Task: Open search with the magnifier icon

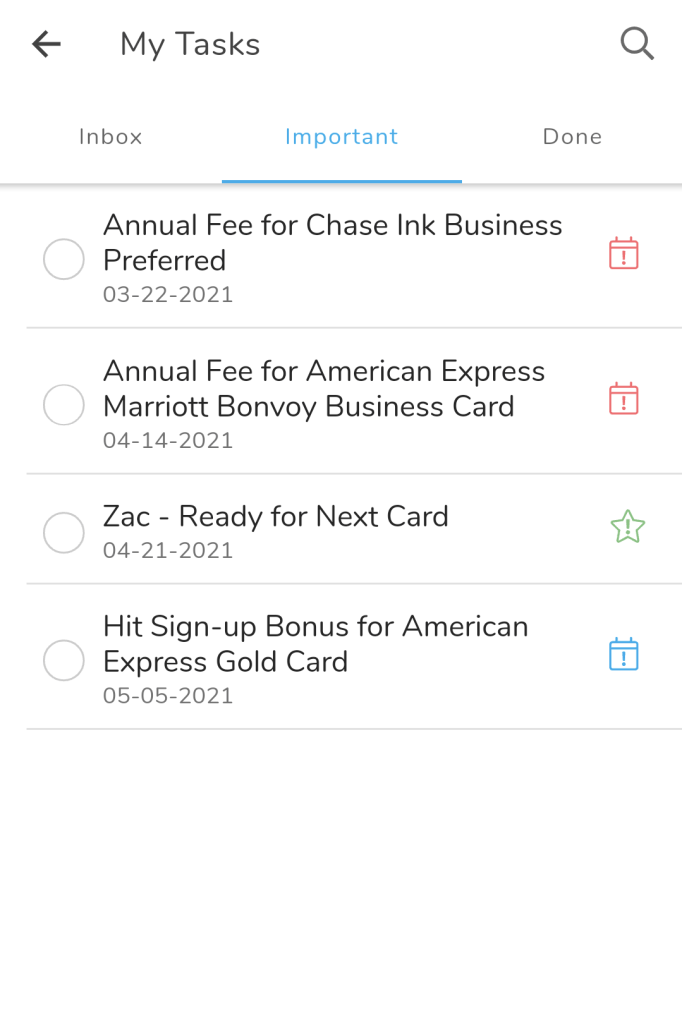Action: (x=637, y=44)
